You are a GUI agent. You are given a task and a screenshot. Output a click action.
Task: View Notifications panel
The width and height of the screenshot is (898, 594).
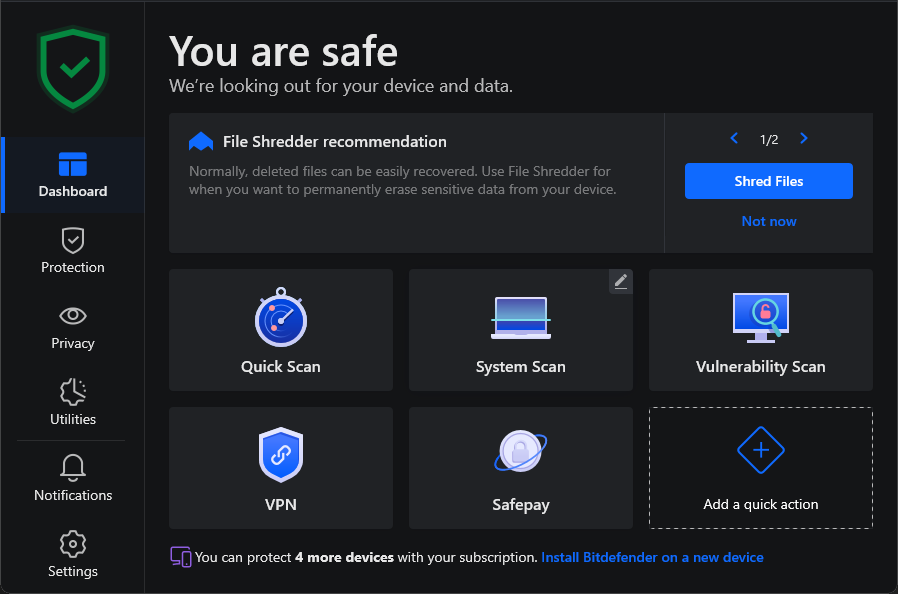[x=73, y=479]
